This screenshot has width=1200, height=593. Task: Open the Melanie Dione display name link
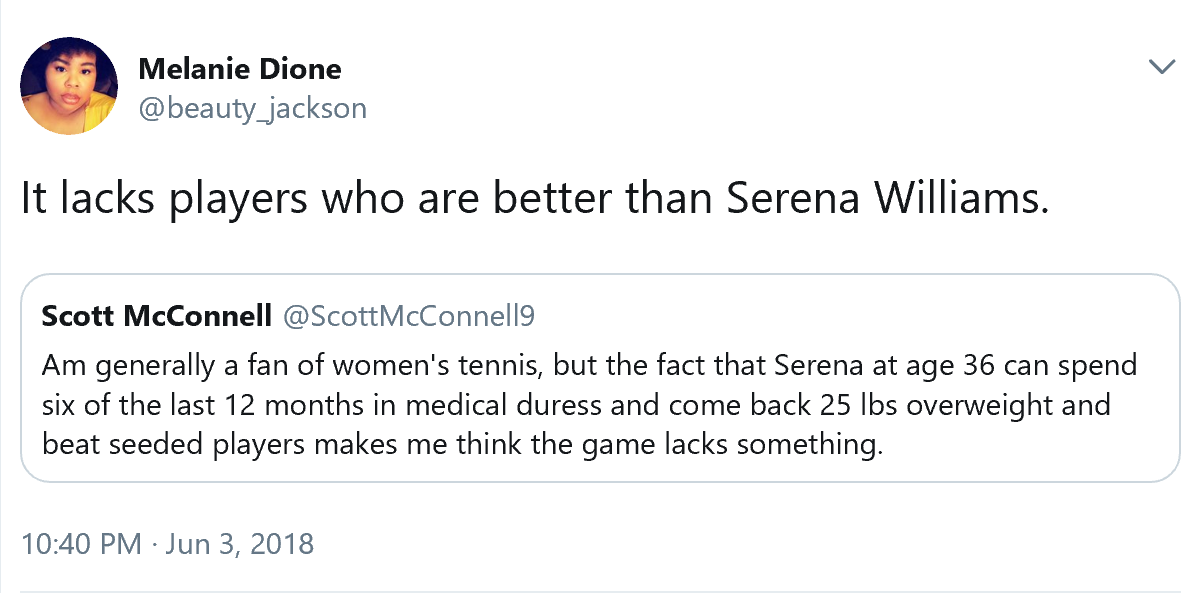(240, 69)
